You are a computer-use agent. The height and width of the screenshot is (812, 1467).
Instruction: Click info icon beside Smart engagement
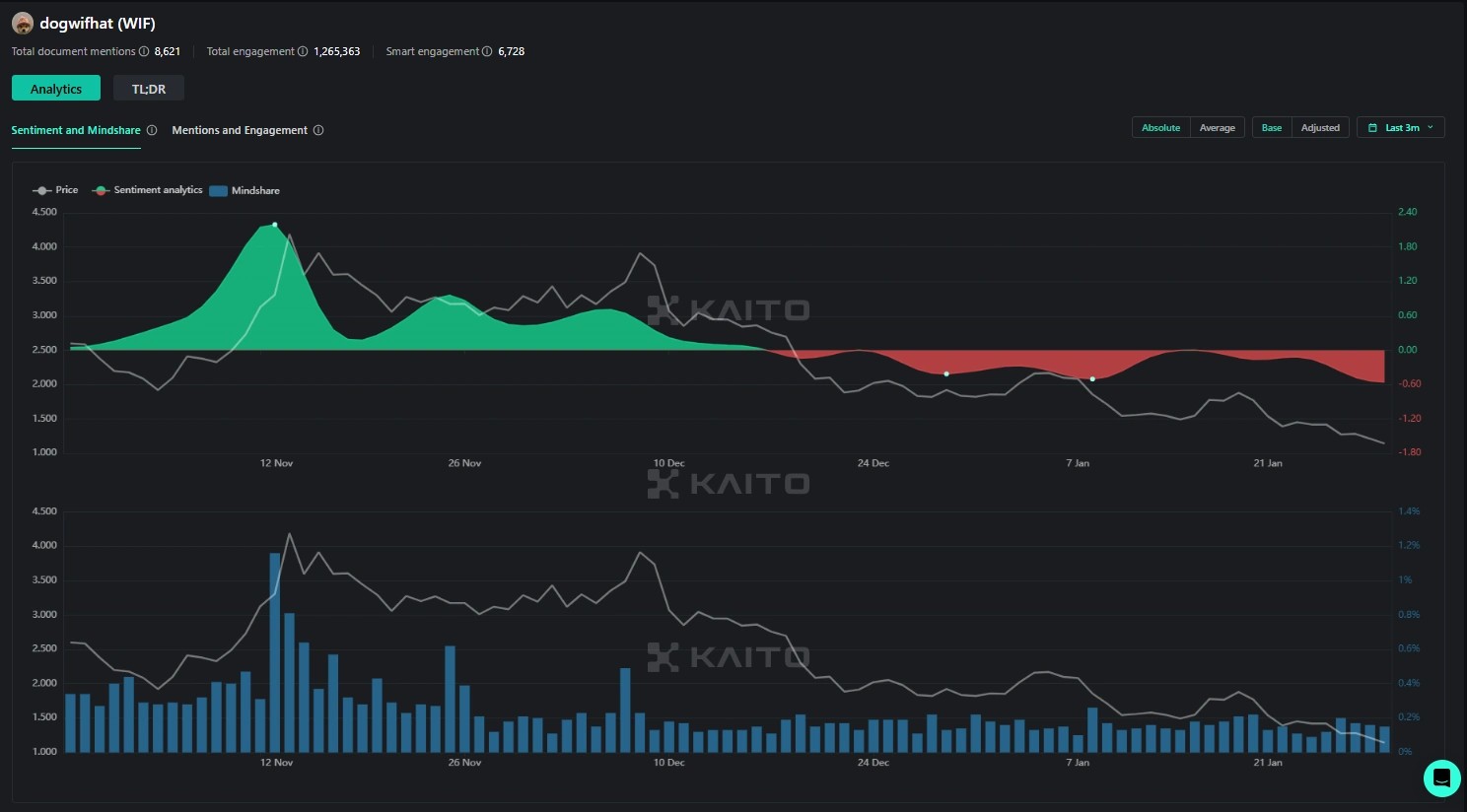[487, 51]
